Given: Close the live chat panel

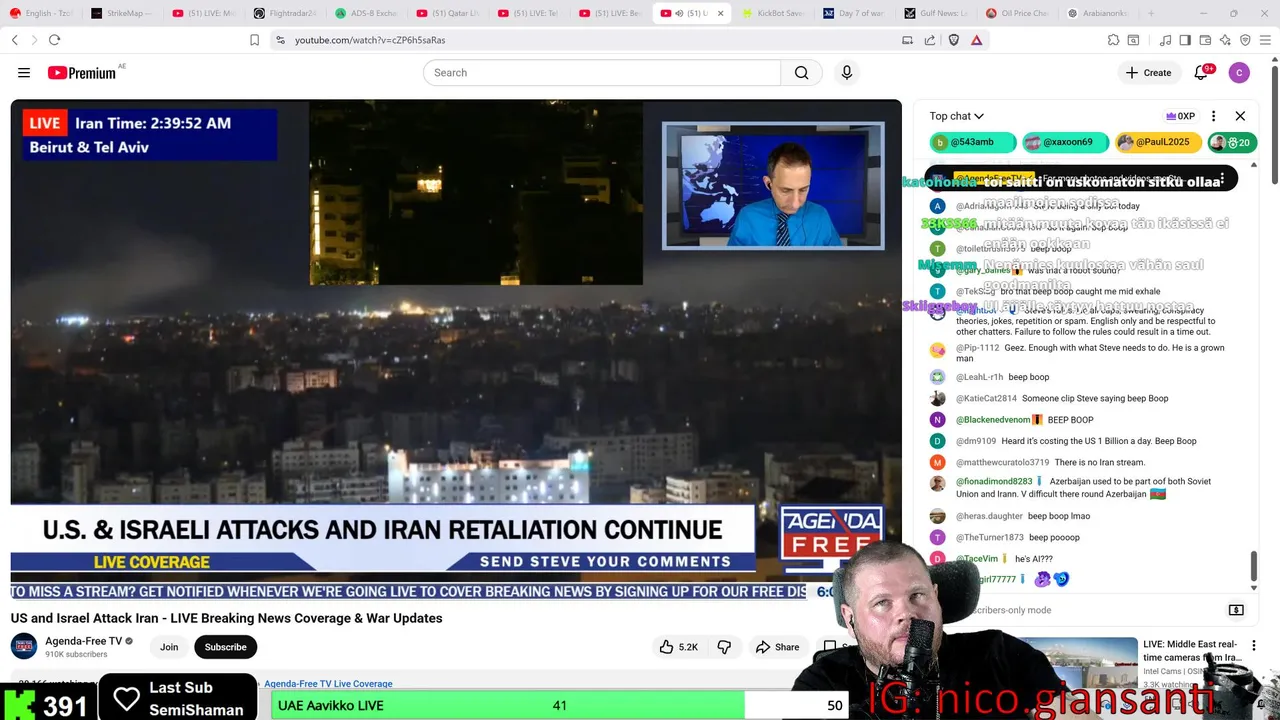Looking at the screenshot, I should coord(1240,116).
